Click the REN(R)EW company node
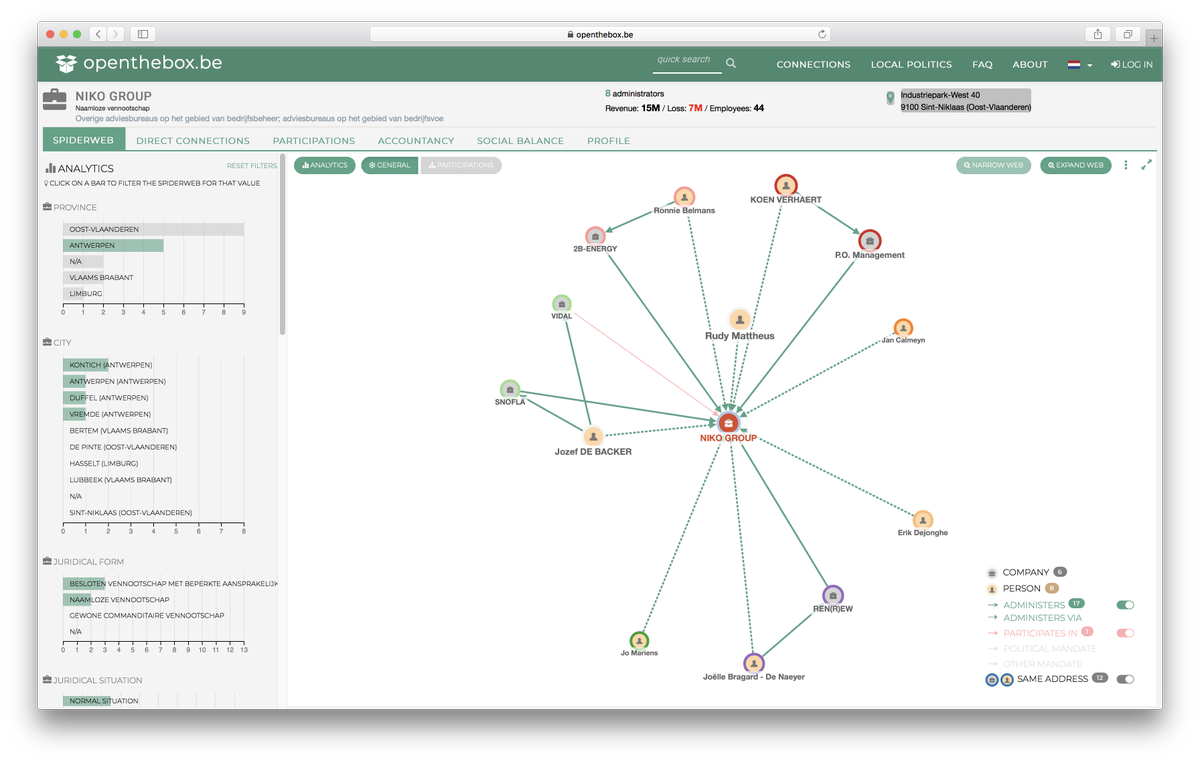This screenshot has height=763, width=1200. pyautogui.click(x=833, y=595)
